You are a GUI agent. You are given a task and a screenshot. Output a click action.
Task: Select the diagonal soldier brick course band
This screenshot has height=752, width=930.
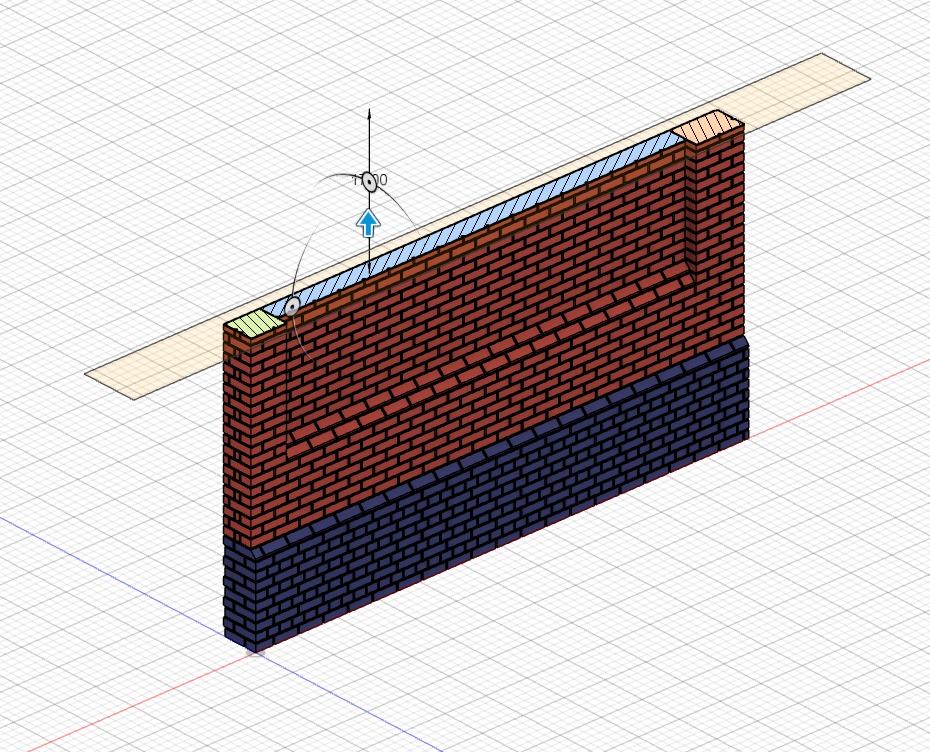point(491,359)
